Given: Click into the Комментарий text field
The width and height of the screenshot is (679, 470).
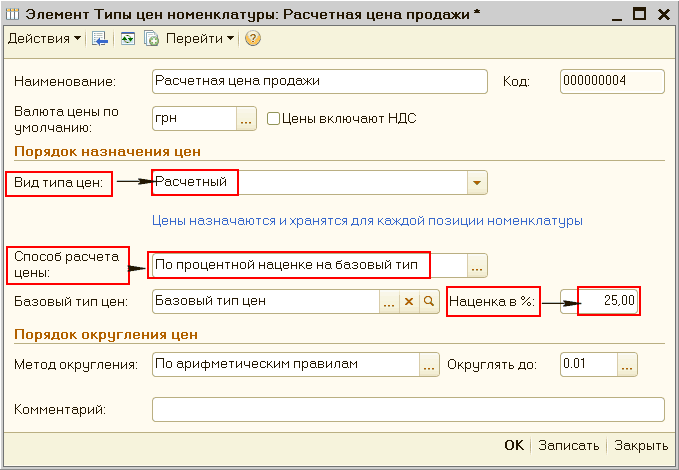Looking at the screenshot, I should [x=407, y=409].
